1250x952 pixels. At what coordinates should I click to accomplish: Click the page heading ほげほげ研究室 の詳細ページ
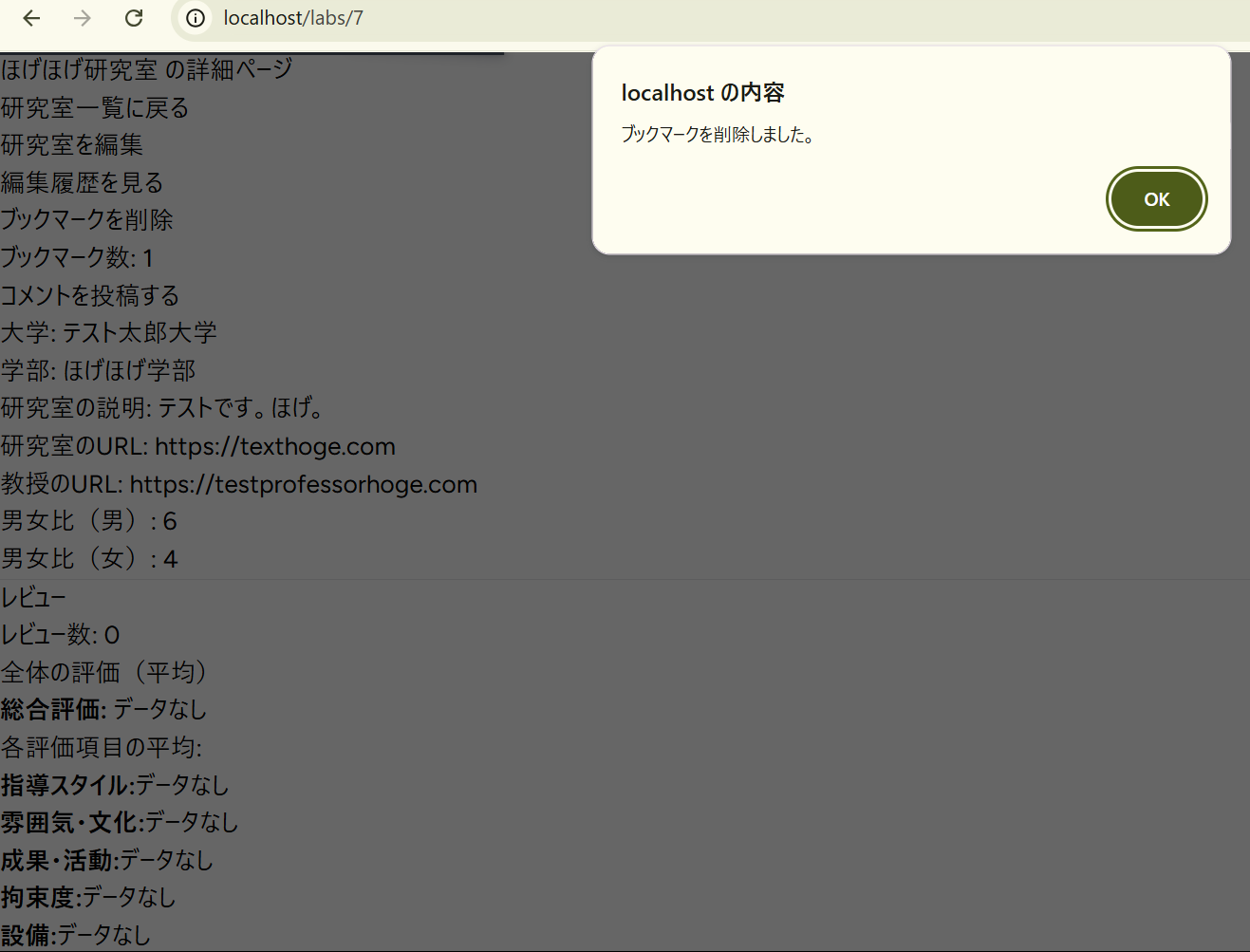pos(147,69)
